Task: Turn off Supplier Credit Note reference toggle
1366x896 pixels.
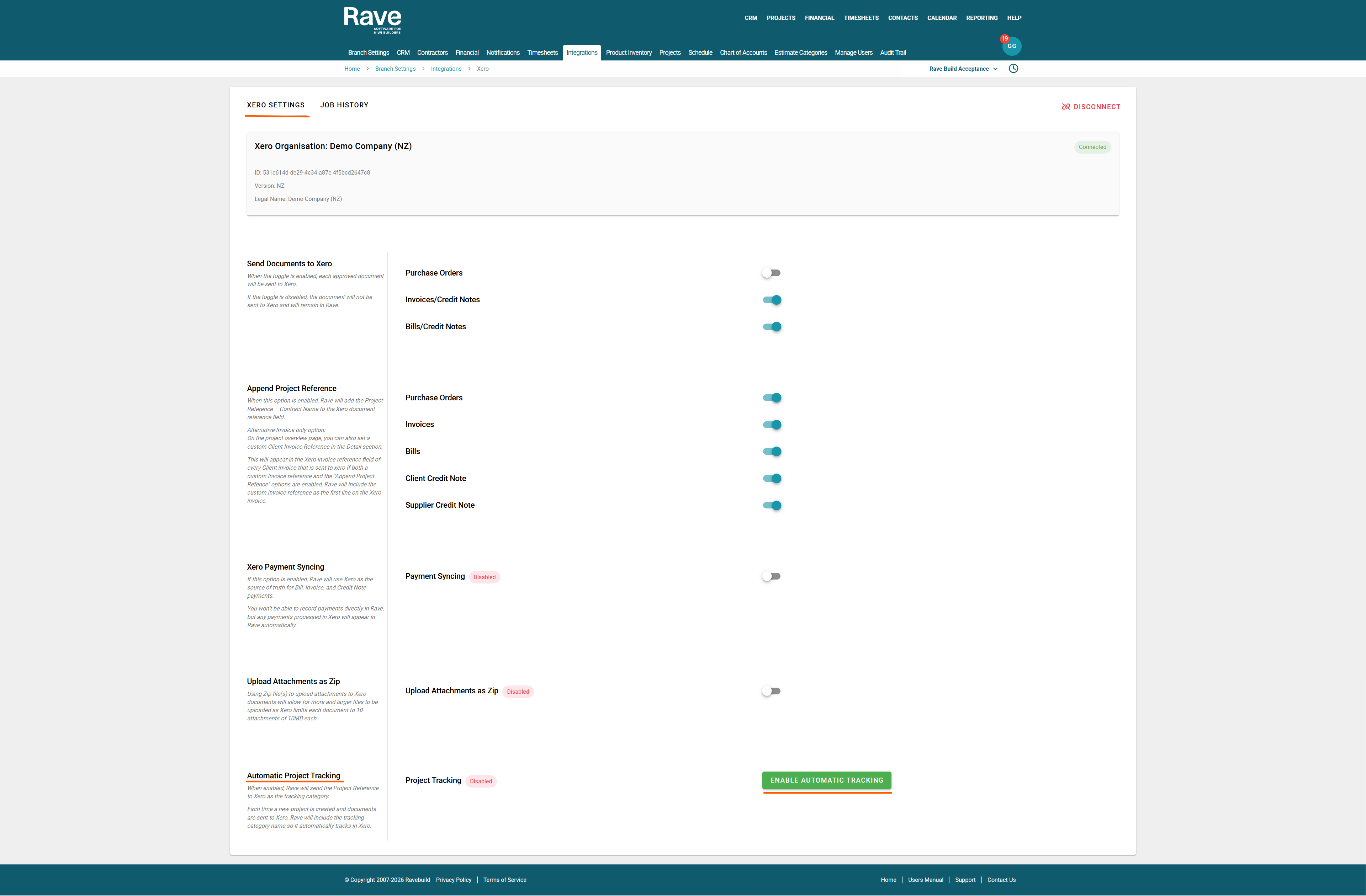Action: tap(772, 505)
